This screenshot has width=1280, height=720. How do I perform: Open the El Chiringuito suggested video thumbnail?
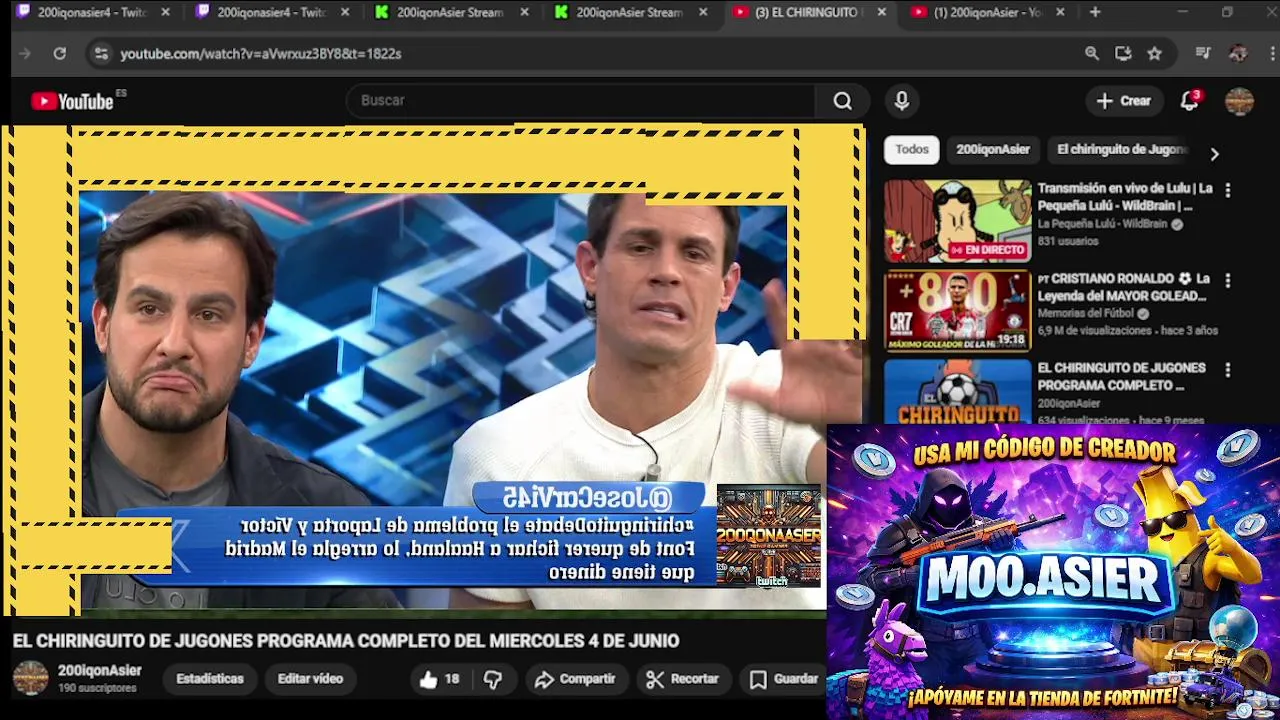coord(957,392)
